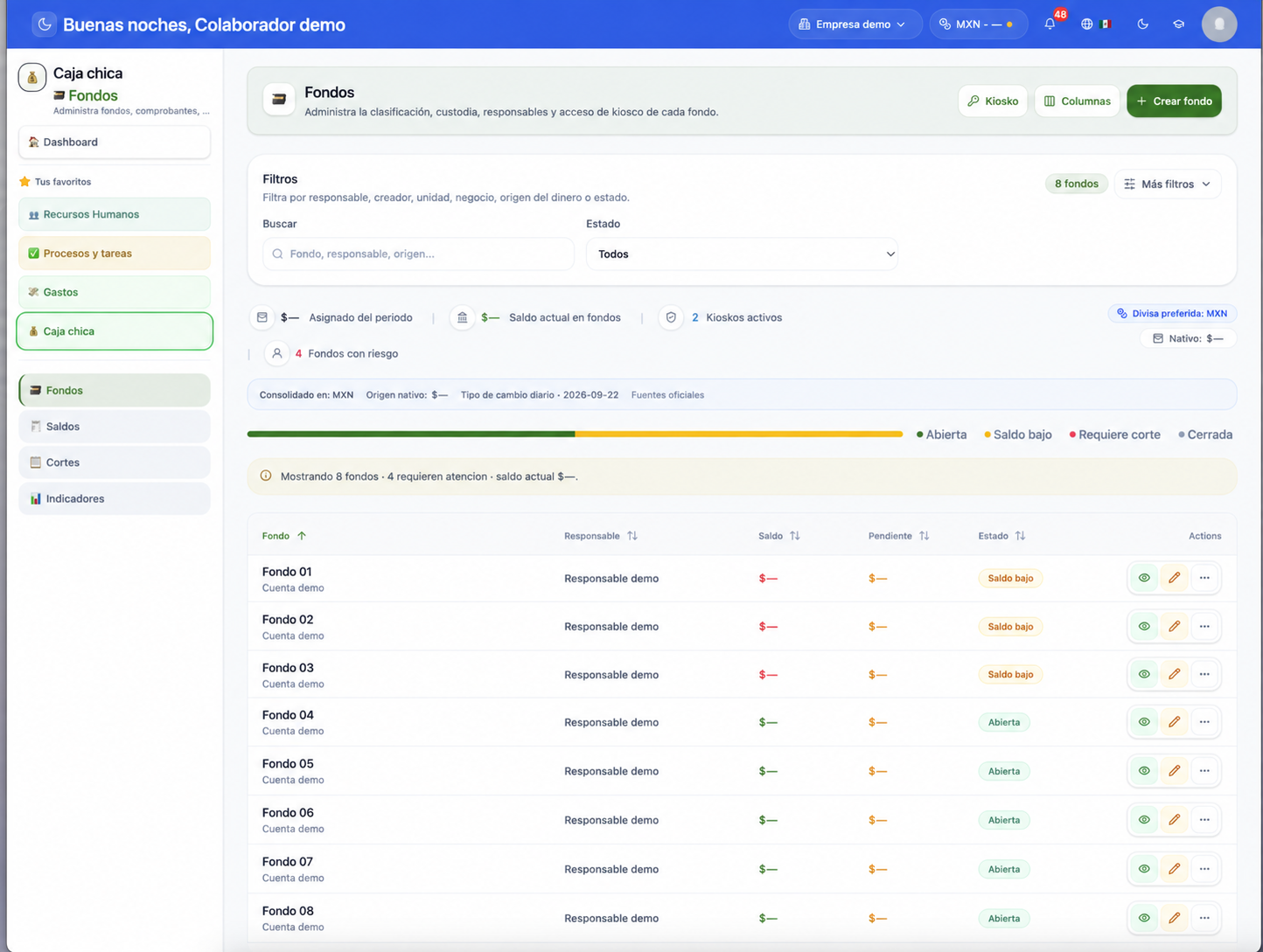This screenshot has width=1263, height=952.
Task: View Fondo 02 with the eye icon
Action: [x=1144, y=626]
